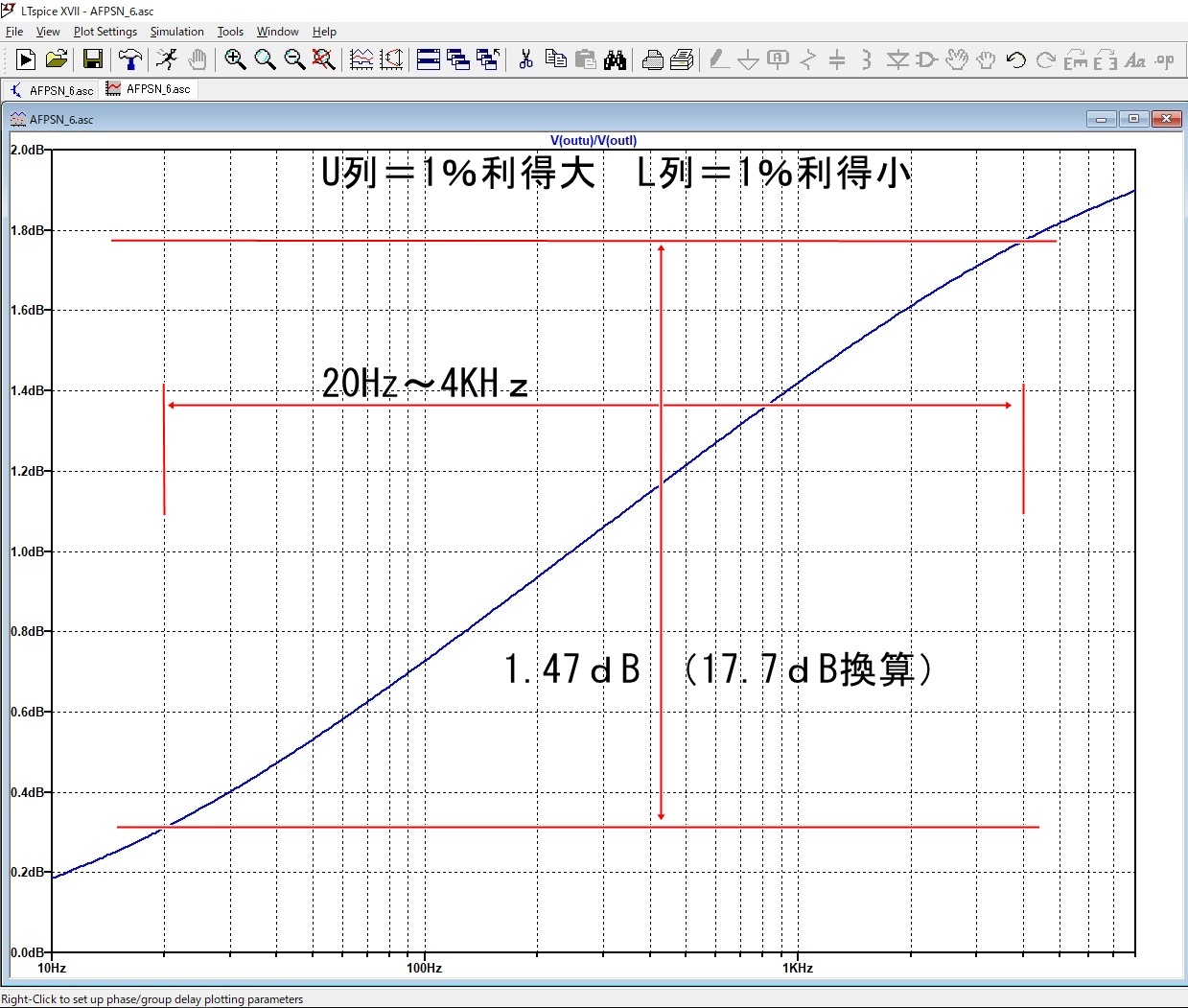Tile the windows with the Tile icon

429,59
